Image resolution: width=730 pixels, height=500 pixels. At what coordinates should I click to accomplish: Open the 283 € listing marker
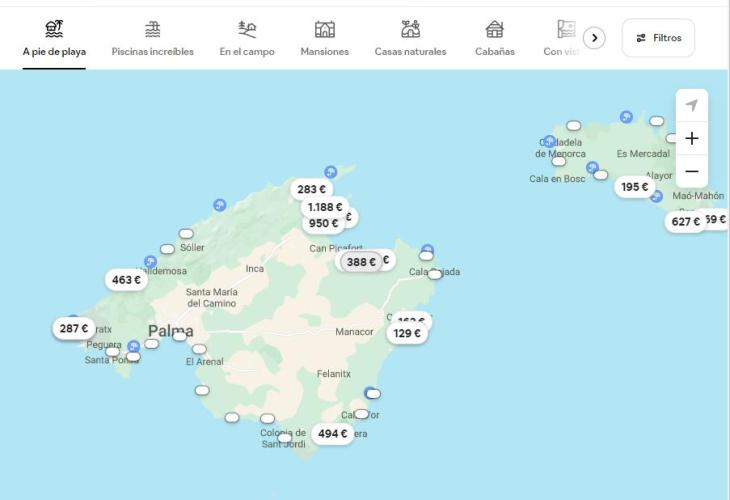(x=311, y=189)
